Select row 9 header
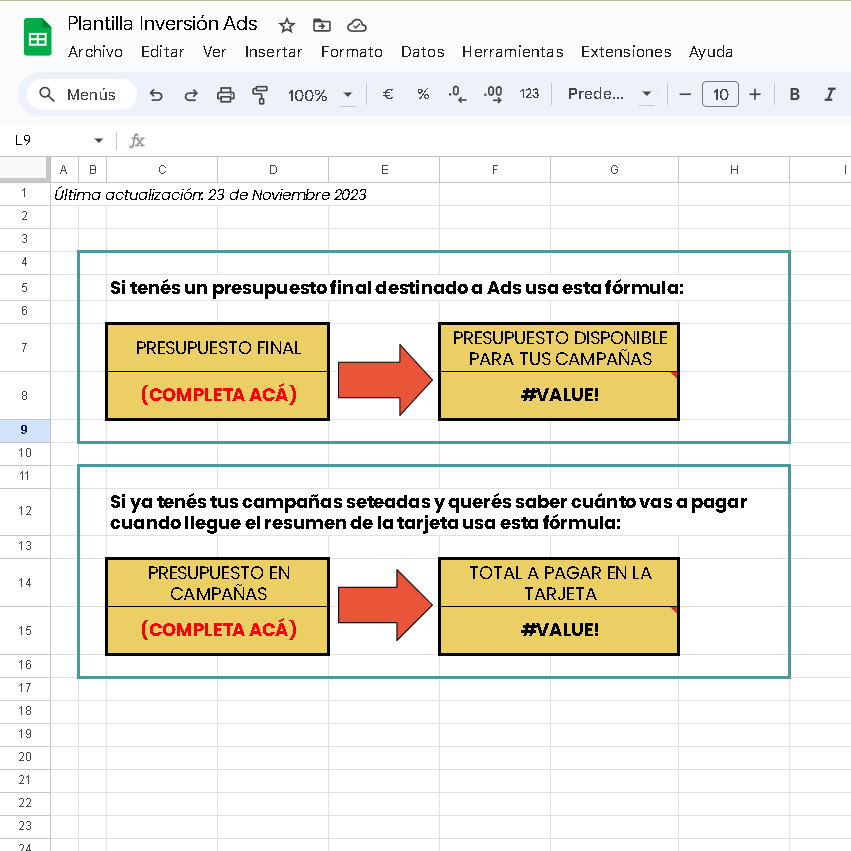The height and width of the screenshot is (851, 851). (25, 430)
